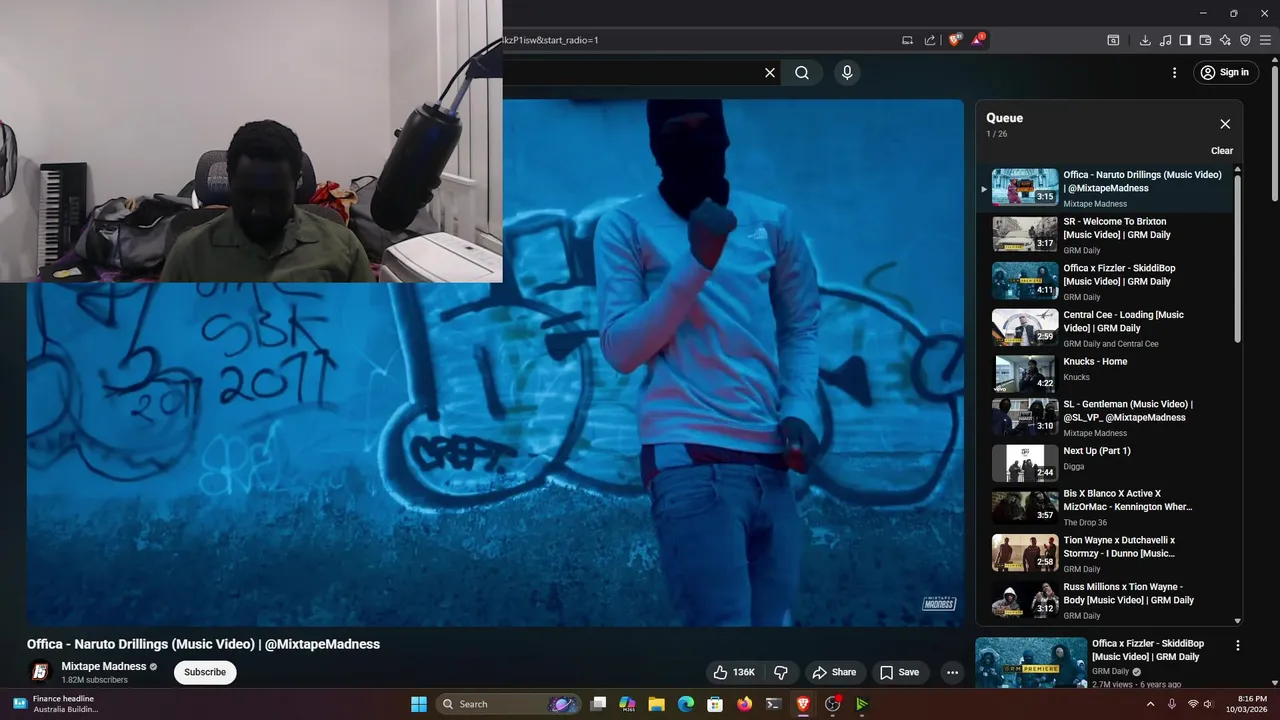Play Bis X Blanco Kennington queue item
1280x720 pixels.
point(1104,507)
